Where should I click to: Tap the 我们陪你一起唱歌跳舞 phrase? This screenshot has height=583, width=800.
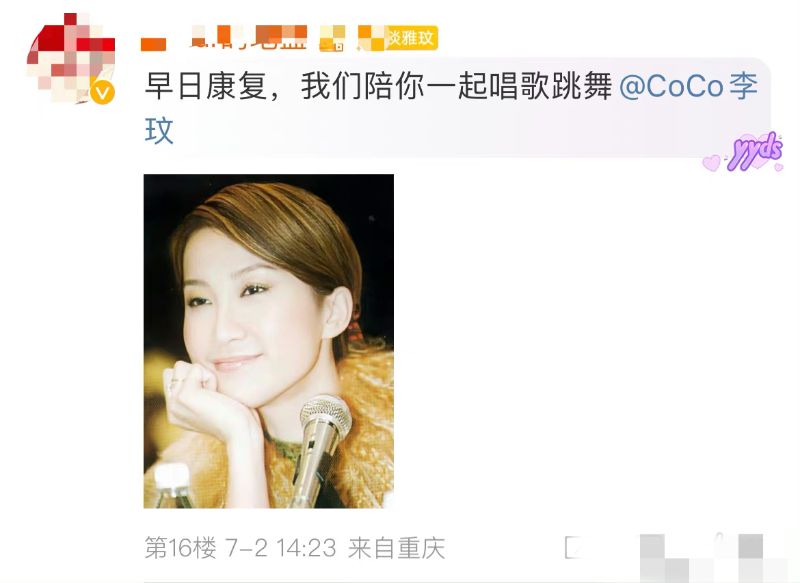pyautogui.click(x=457, y=86)
